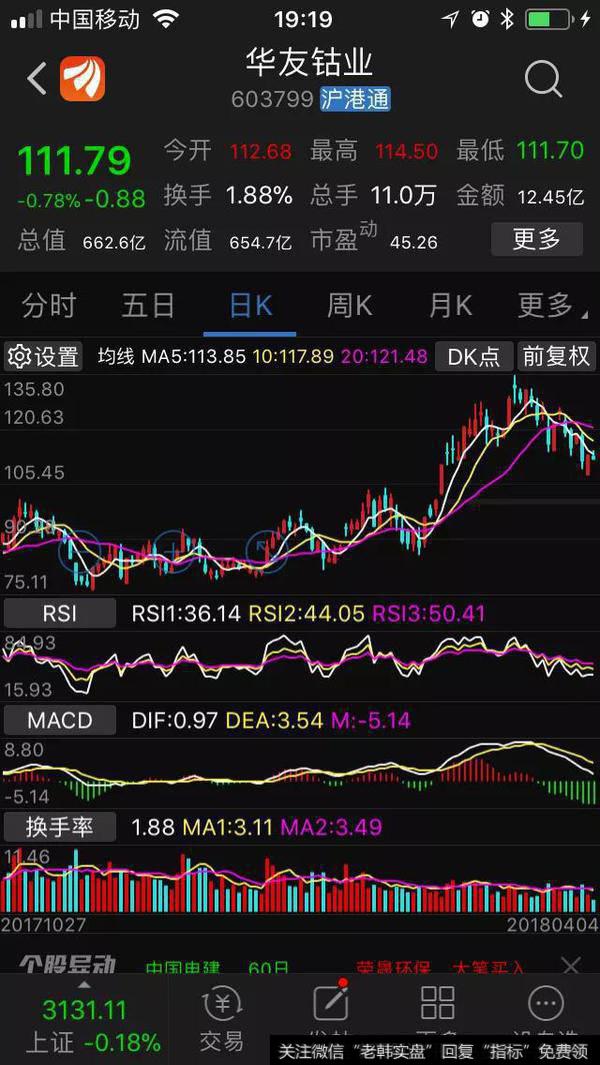This screenshot has height=1065, width=600.
Task: Tap the 均线 moving average label
Action: pos(116,356)
